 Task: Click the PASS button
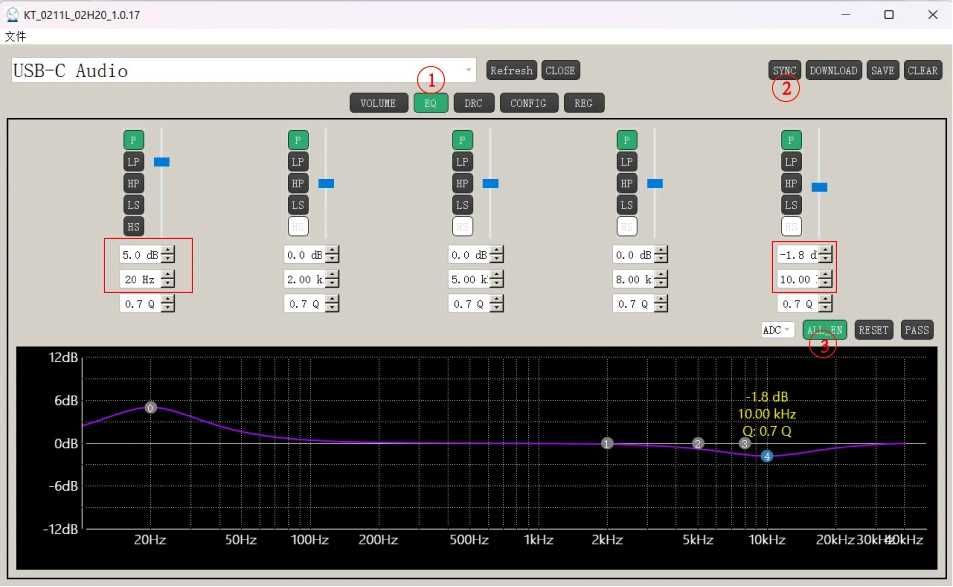(x=917, y=330)
